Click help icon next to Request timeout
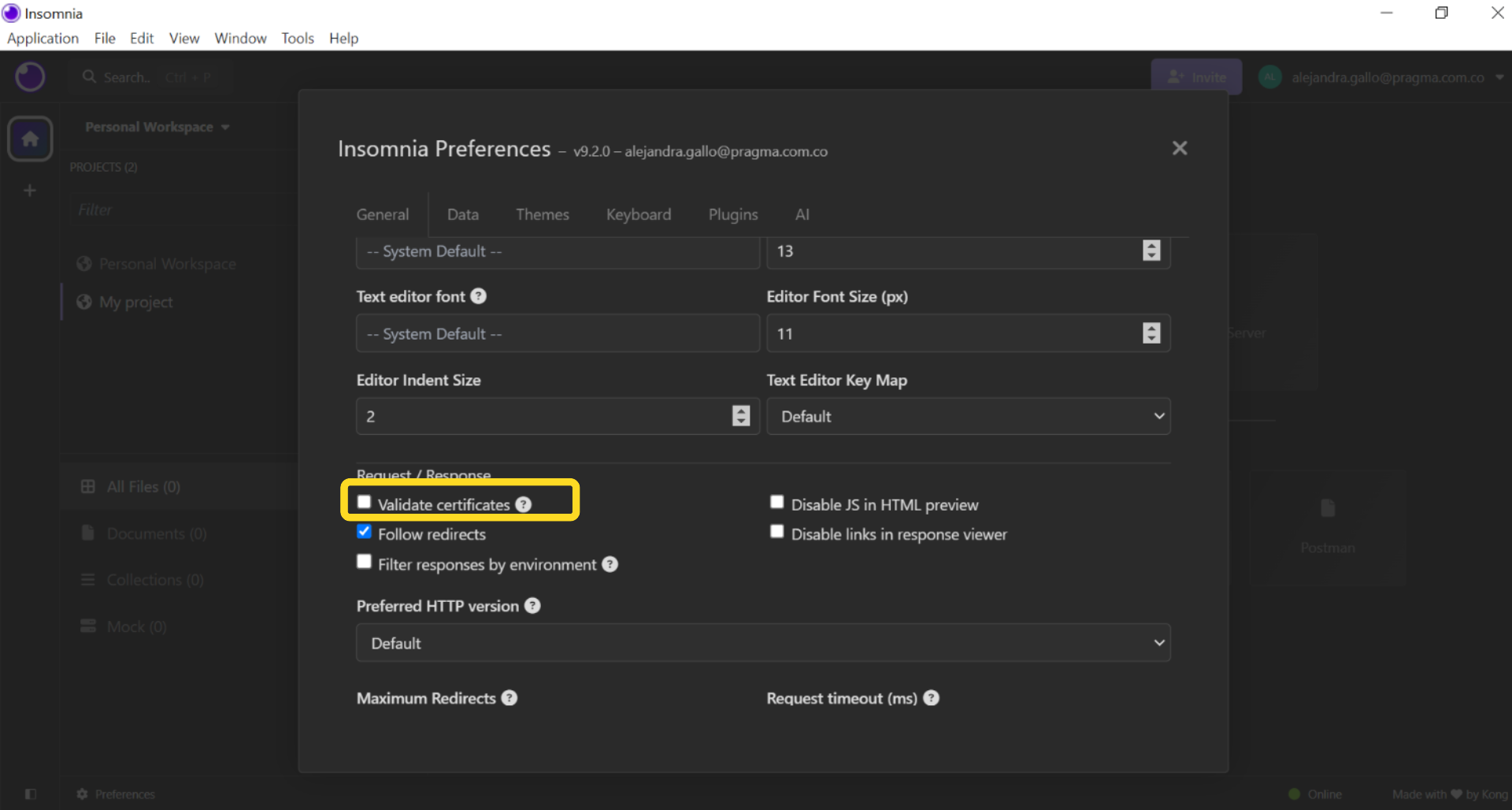Screen dimensions: 1512x810 pyautogui.click(x=931, y=698)
